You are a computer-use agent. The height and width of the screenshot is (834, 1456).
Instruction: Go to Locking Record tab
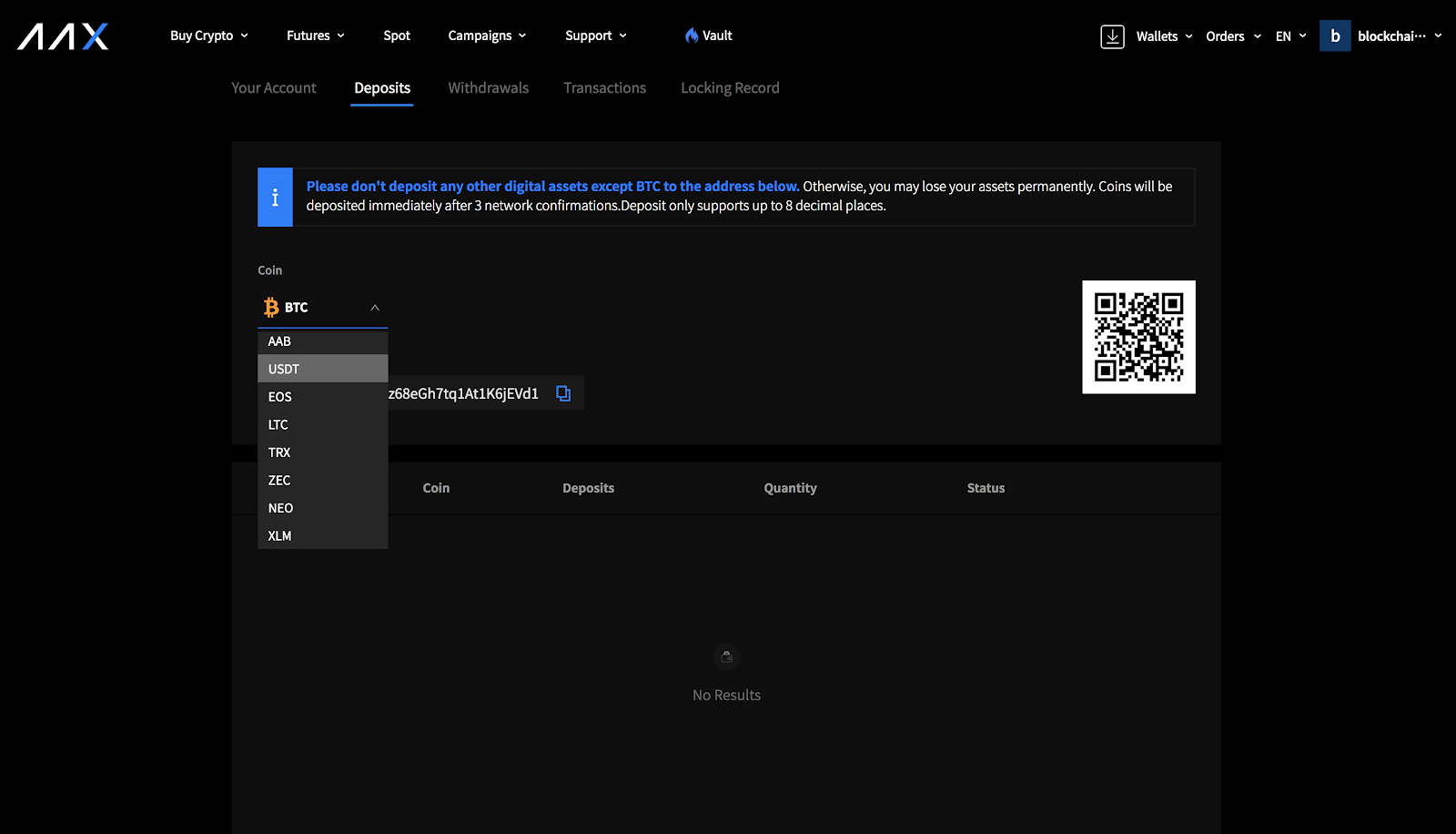click(730, 88)
